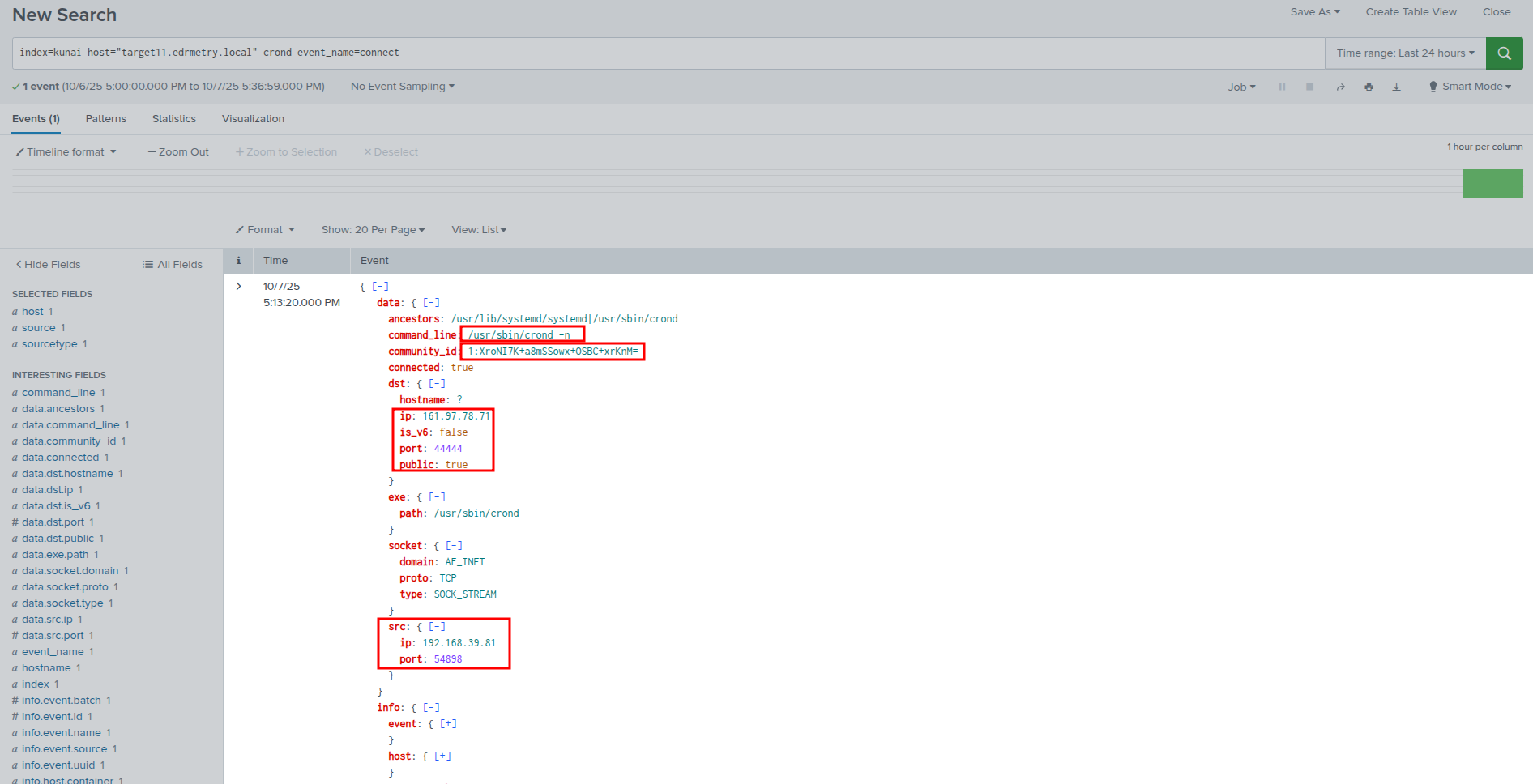The height and width of the screenshot is (784, 1533).
Task: Click the share job arrow icon
Action: (1340, 87)
